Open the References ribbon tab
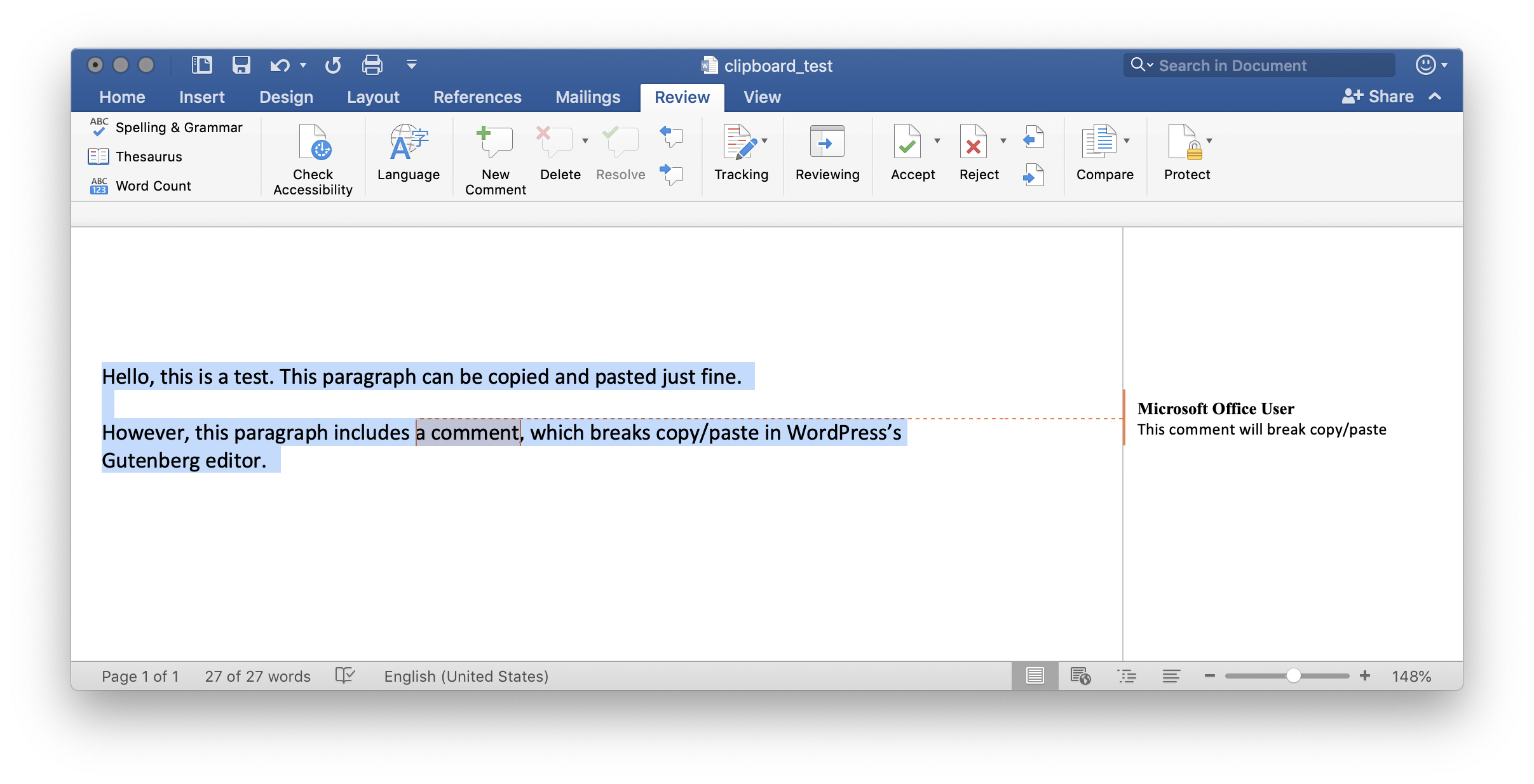The height and width of the screenshot is (784, 1534). coord(477,97)
